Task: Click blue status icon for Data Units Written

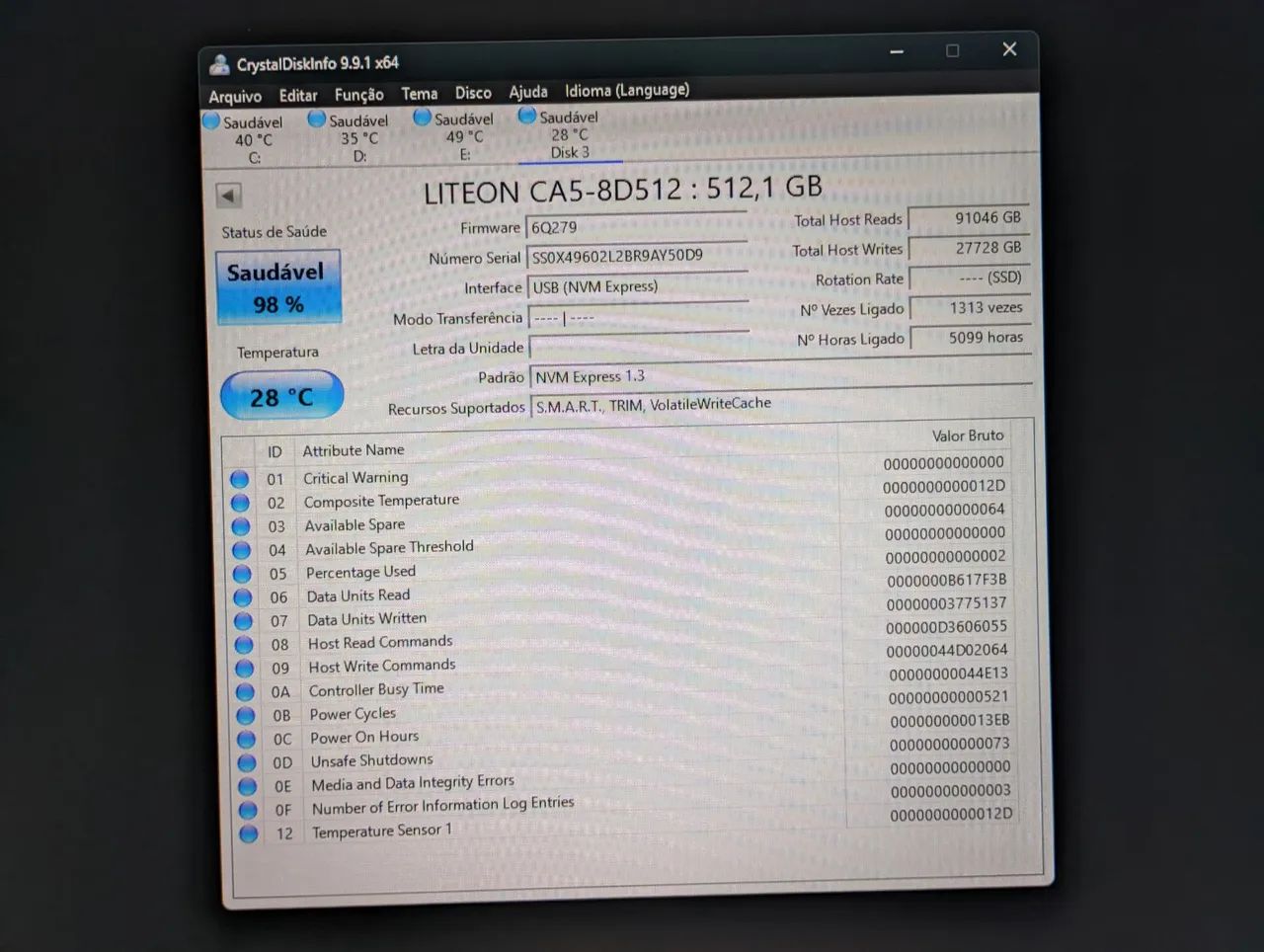Action: pyautogui.click(x=243, y=621)
